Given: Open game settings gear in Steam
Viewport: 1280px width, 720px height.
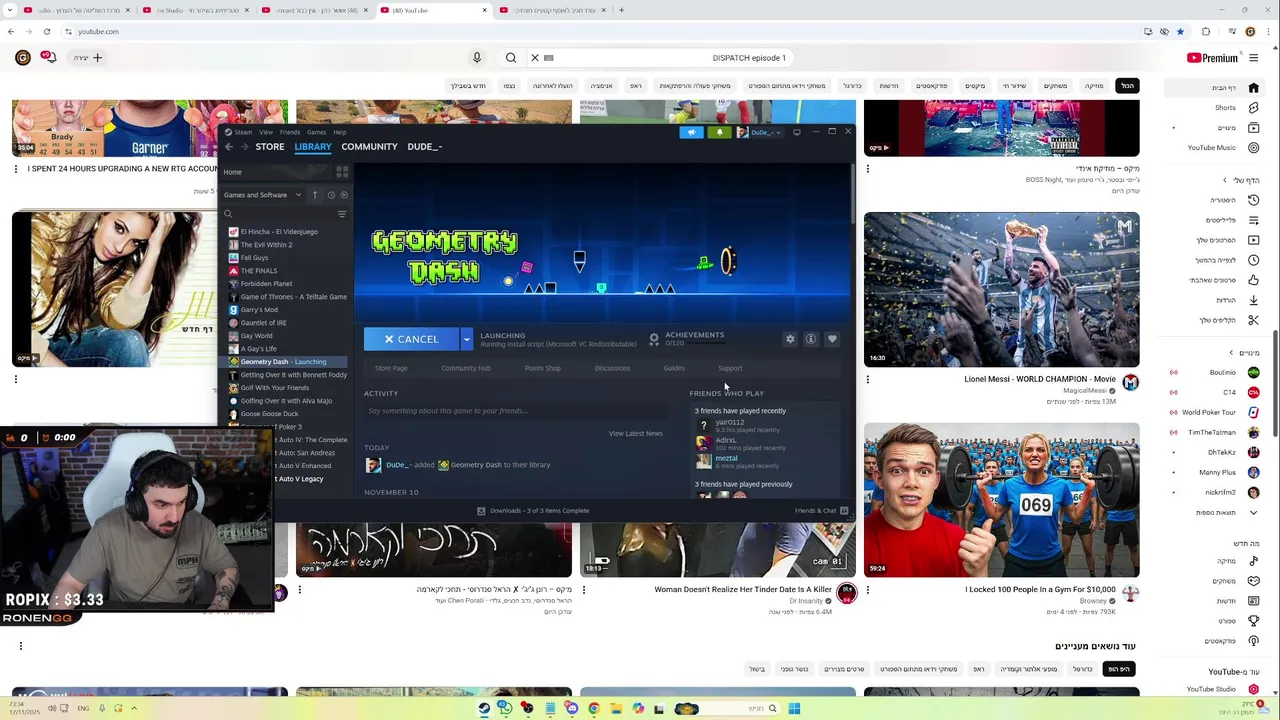Looking at the screenshot, I should 790,339.
